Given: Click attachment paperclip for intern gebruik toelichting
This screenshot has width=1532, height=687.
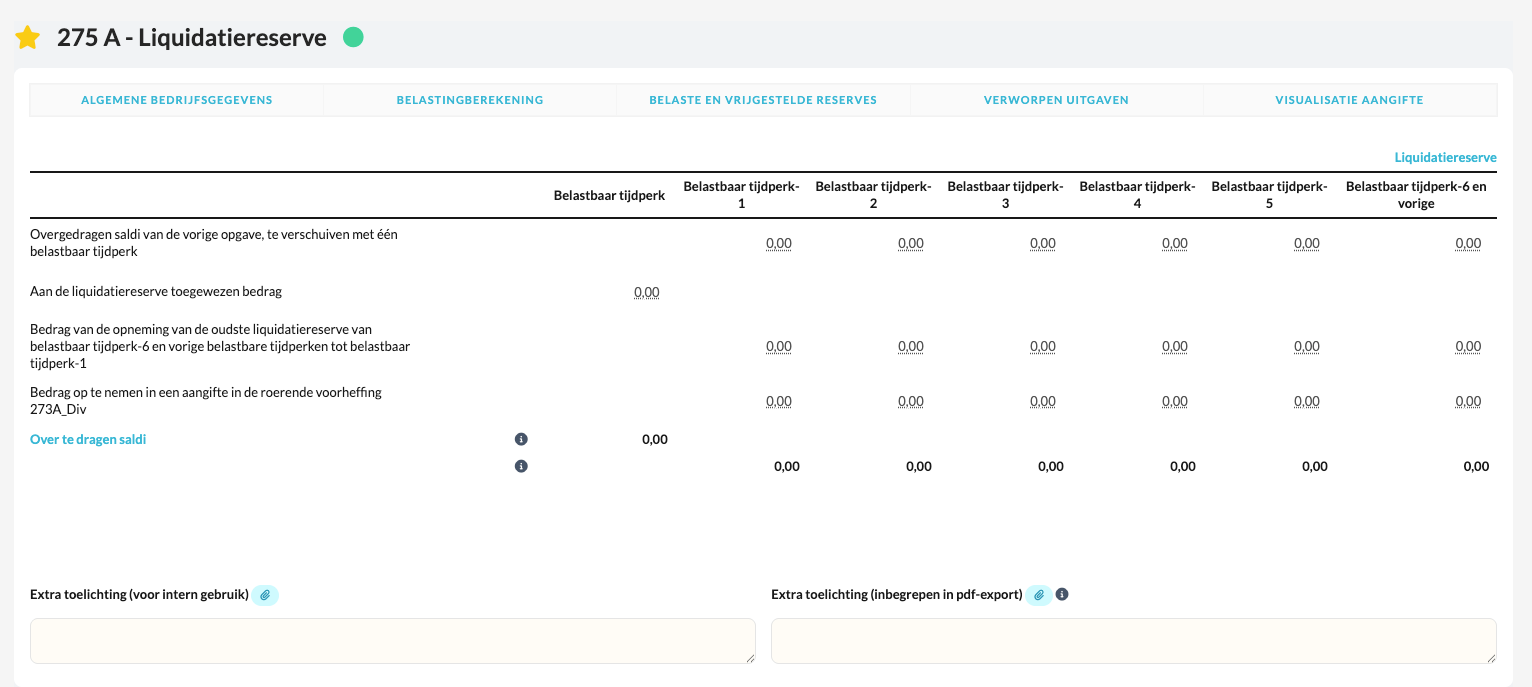Looking at the screenshot, I should pyautogui.click(x=265, y=595).
